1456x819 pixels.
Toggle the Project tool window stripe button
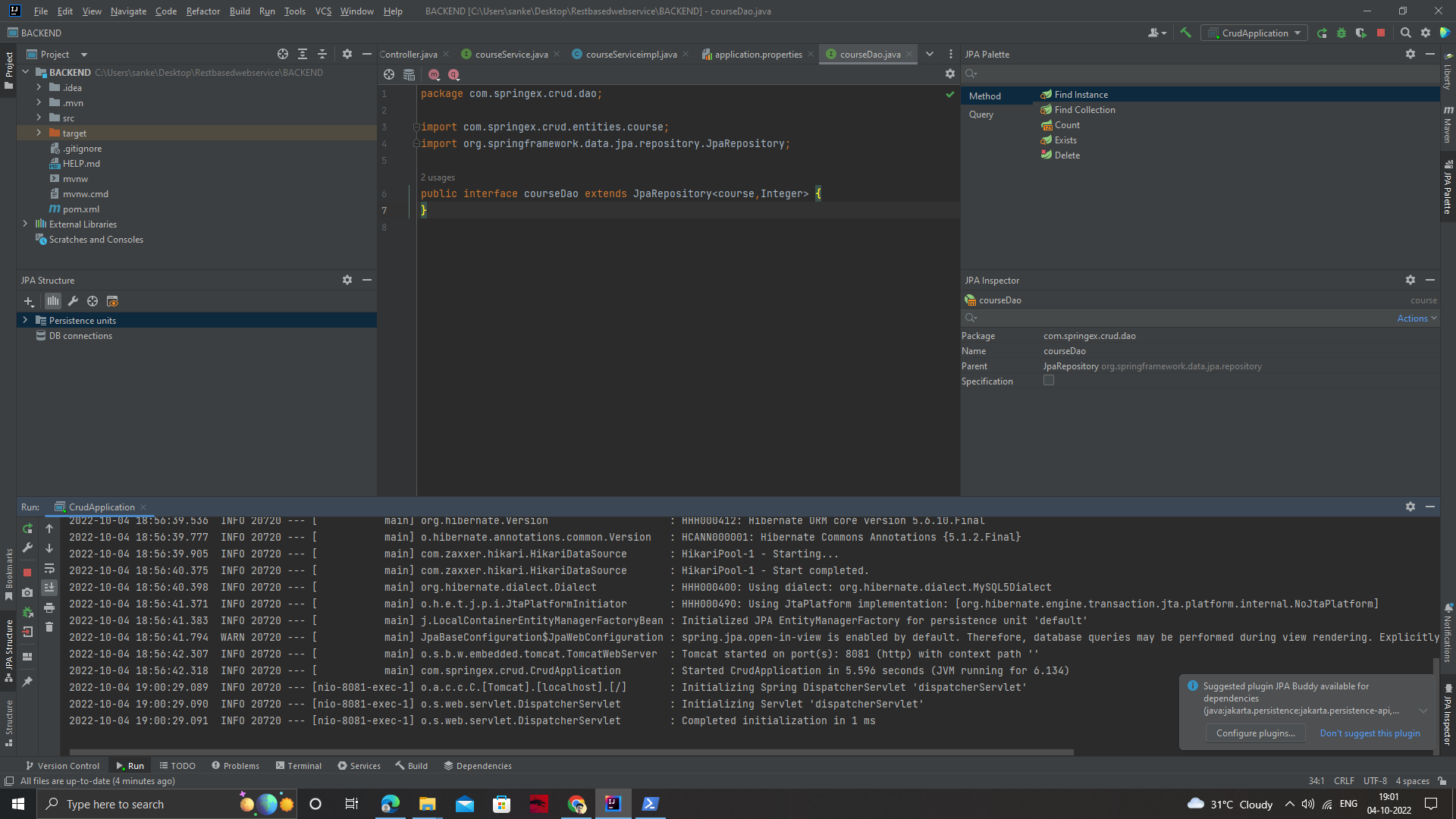[8, 71]
